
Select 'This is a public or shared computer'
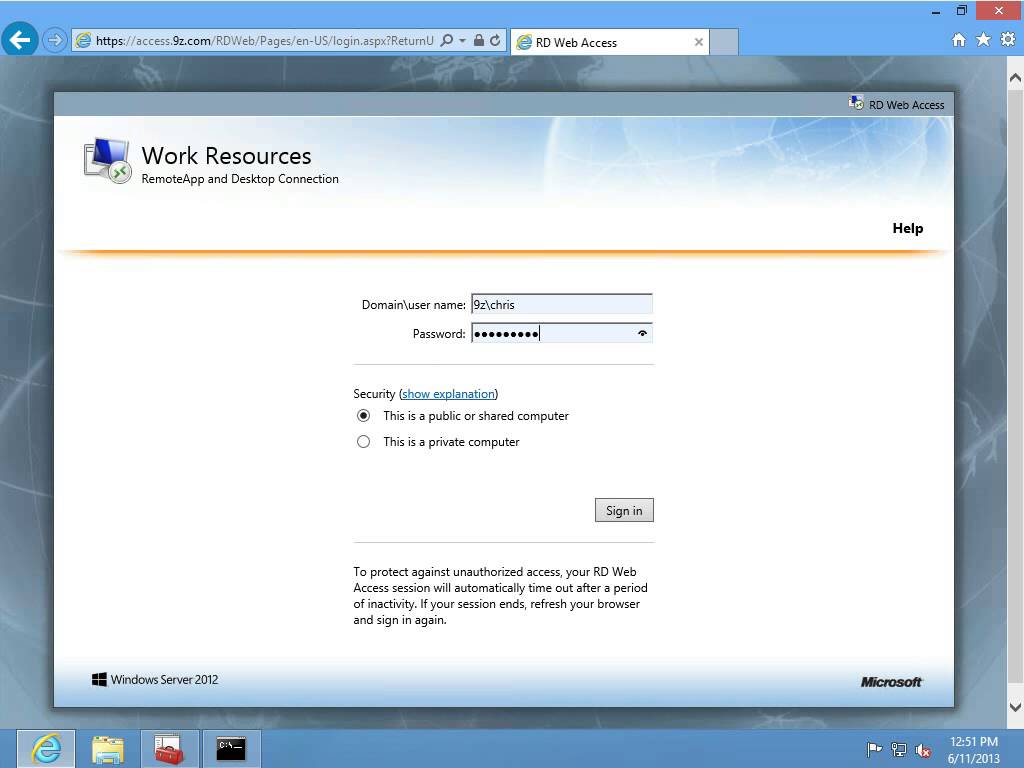point(363,415)
